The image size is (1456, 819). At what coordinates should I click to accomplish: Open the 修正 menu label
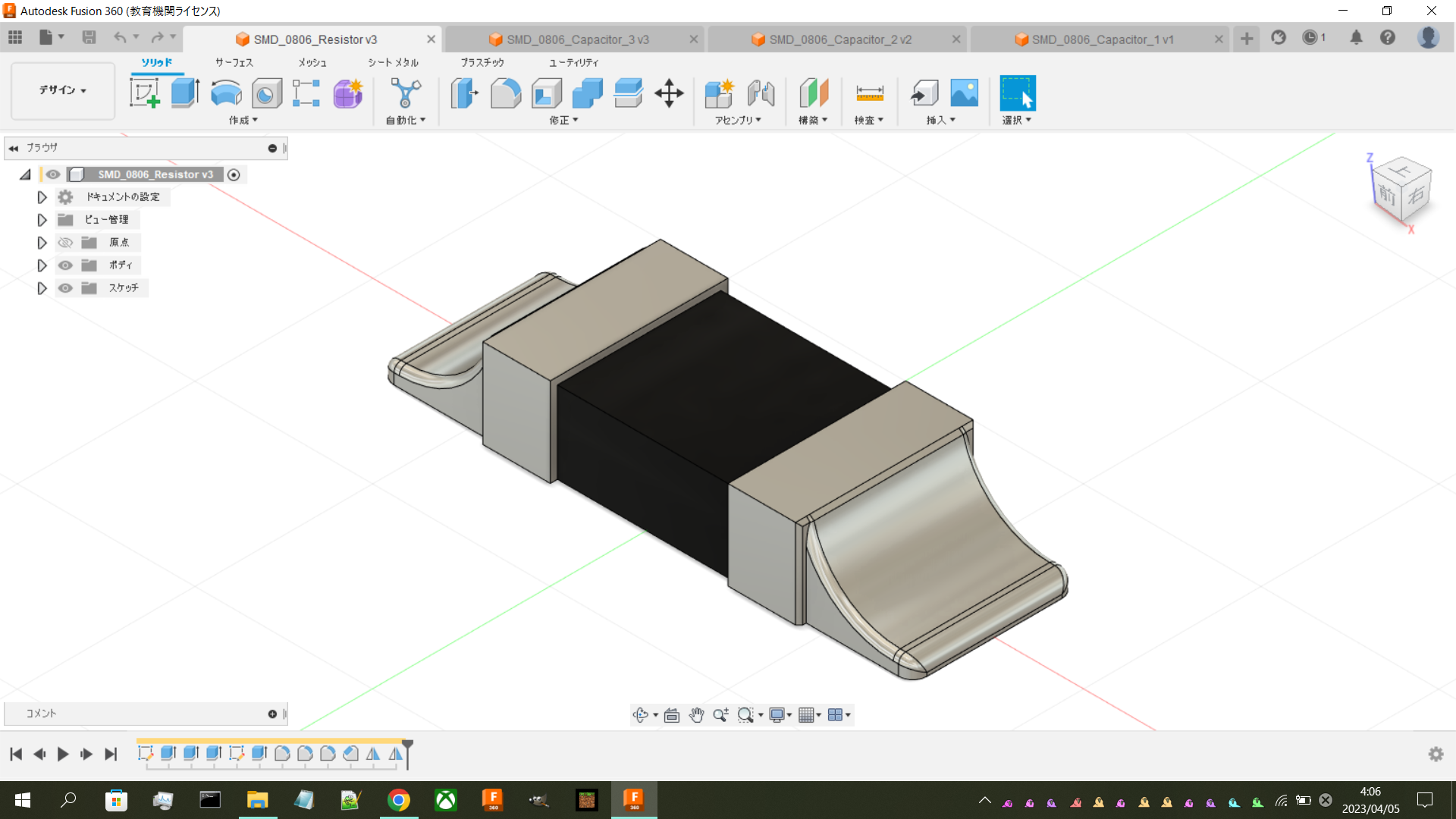pyautogui.click(x=563, y=120)
